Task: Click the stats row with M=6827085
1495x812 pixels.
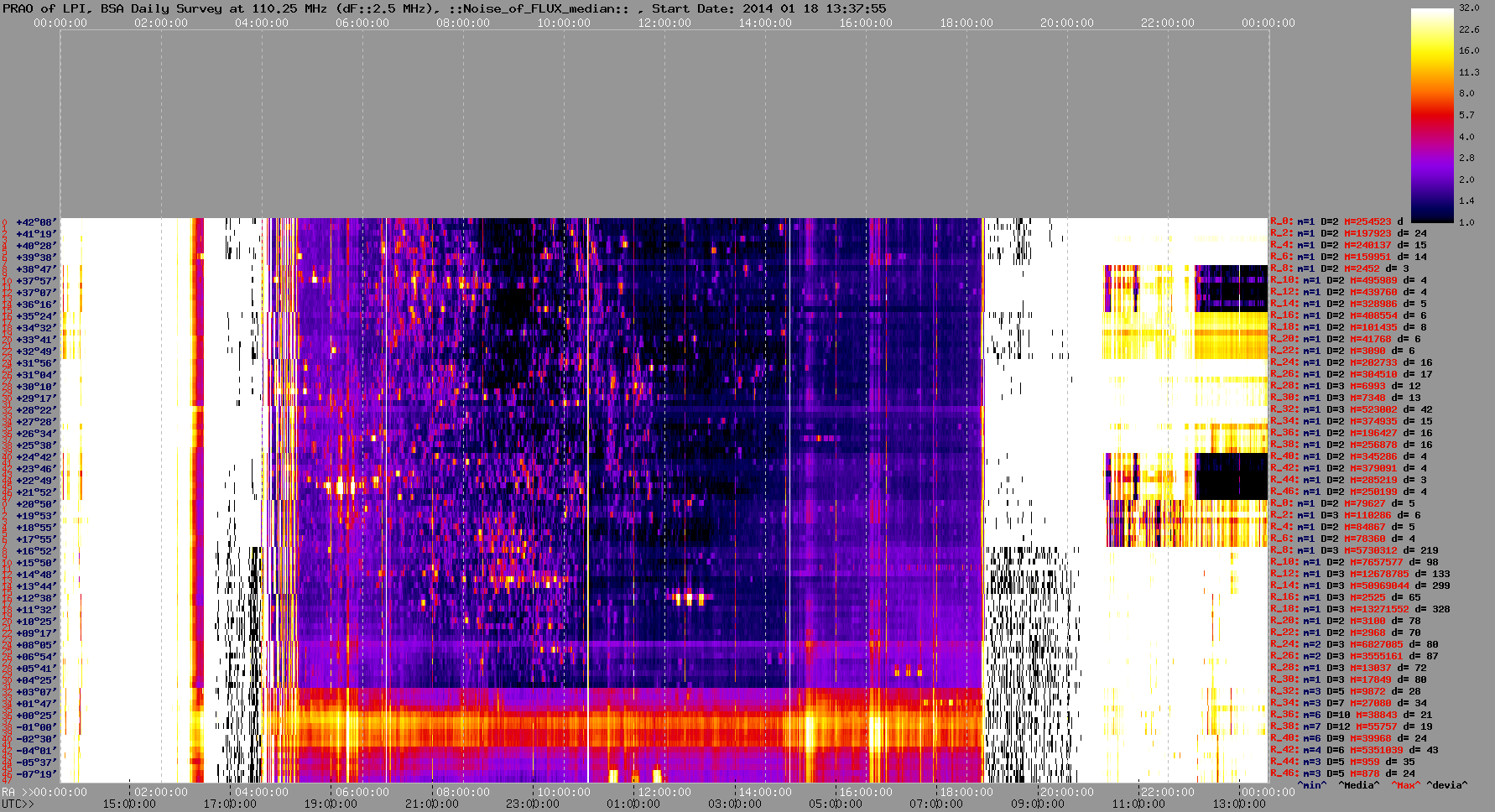Action: point(1354,645)
